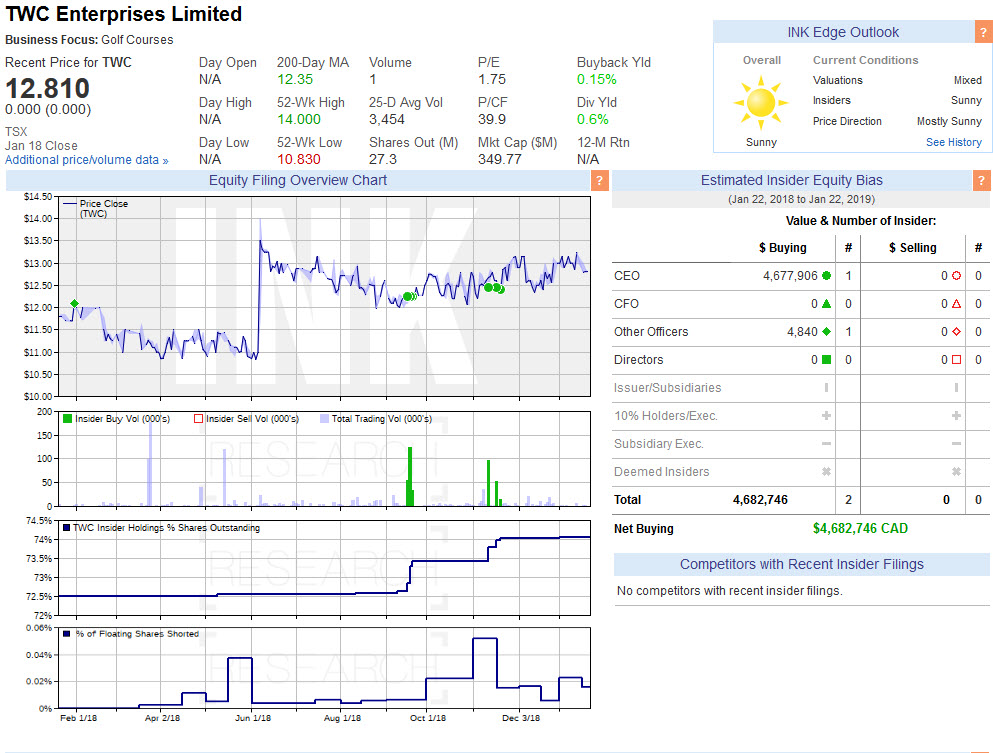Click the INK Edge Outlook panel title

coord(843,32)
